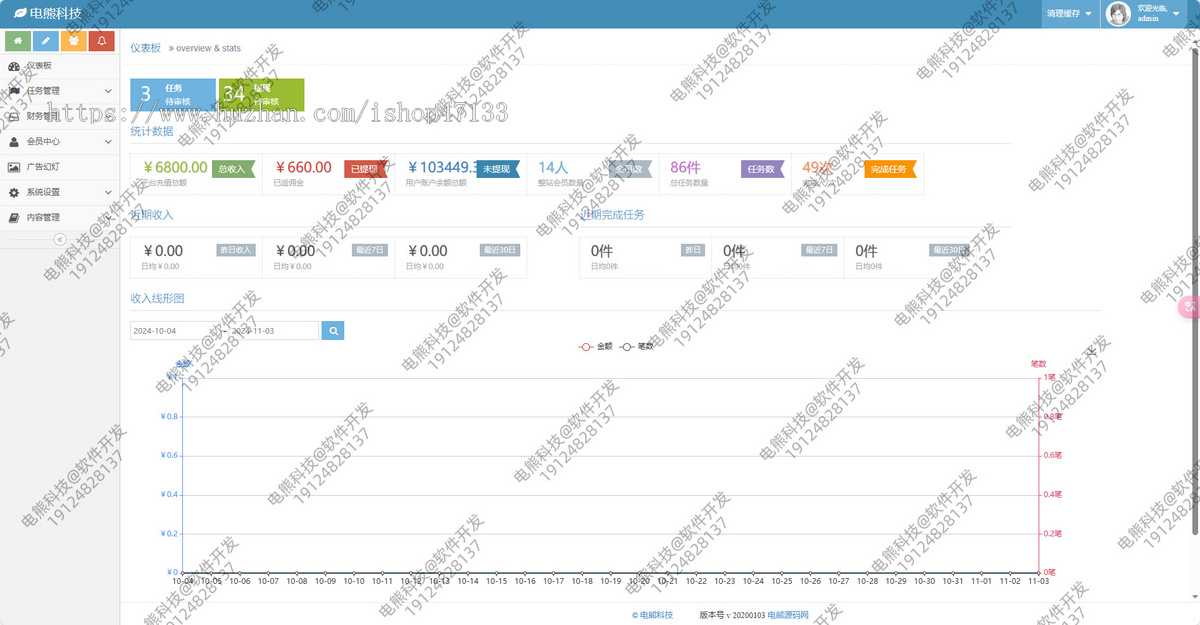Screen dimensions: 1200x625
Task: Click the 11-03 x-axis label
Action: [1040, 581]
